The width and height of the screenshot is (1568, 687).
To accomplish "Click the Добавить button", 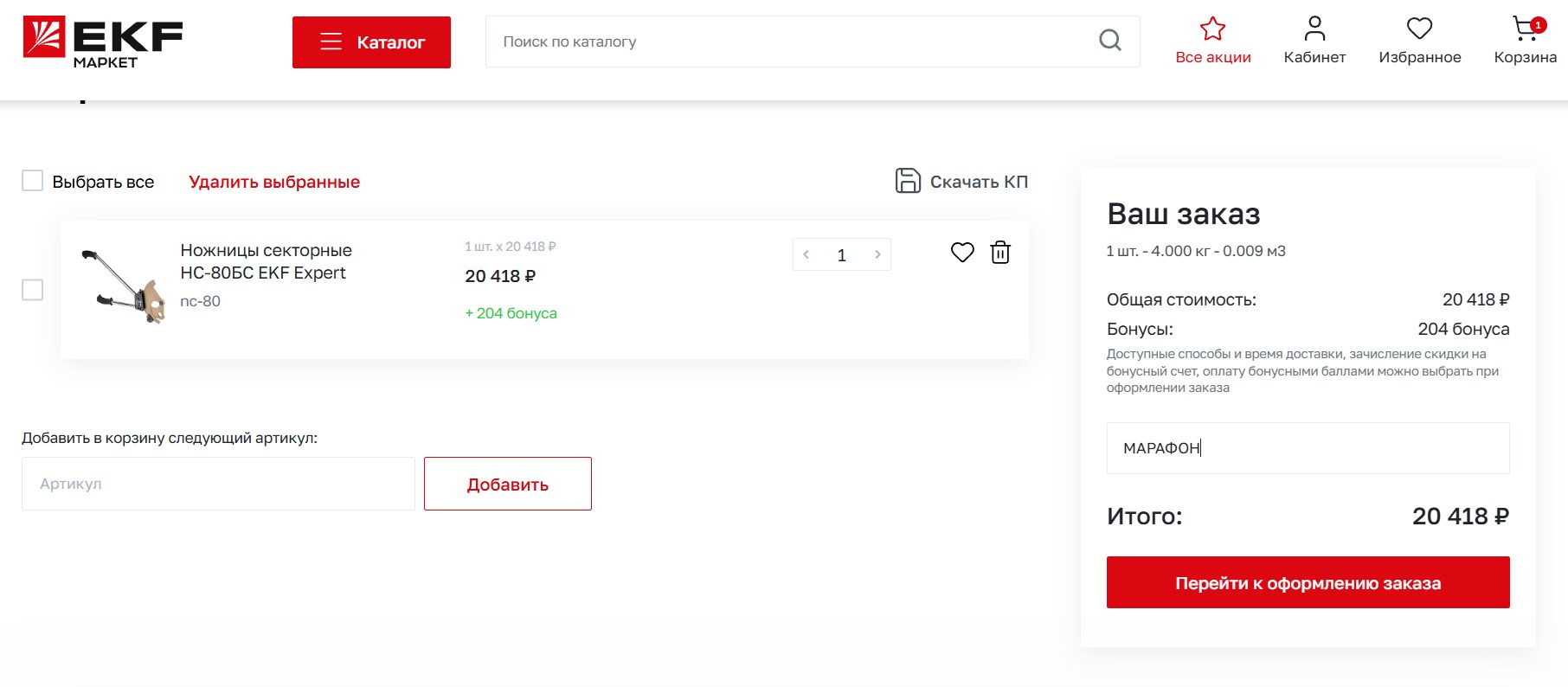I will pyautogui.click(x=508, y=484).
